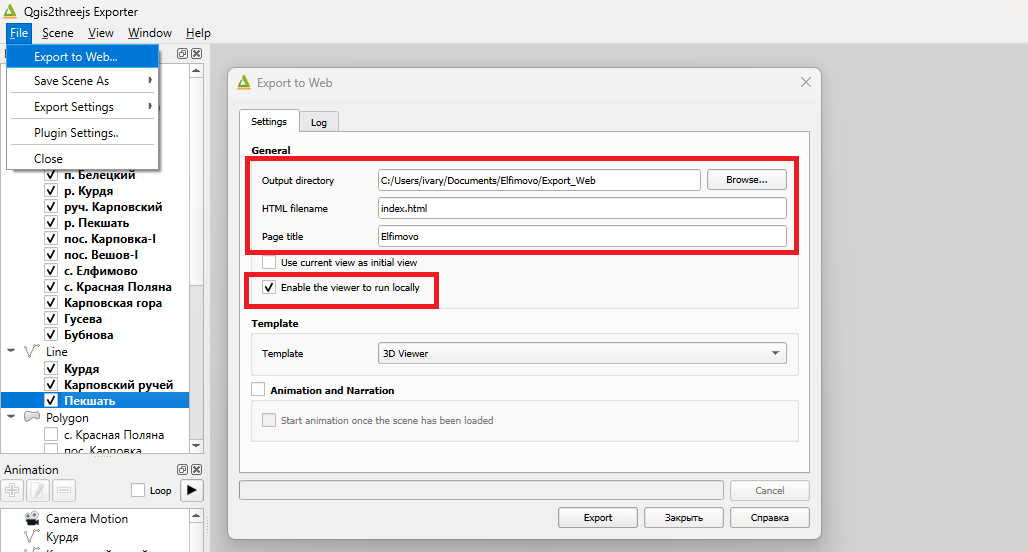The image size is (1028, 552).
Task: Click the HTML filename field
Action: coord(582,208)
